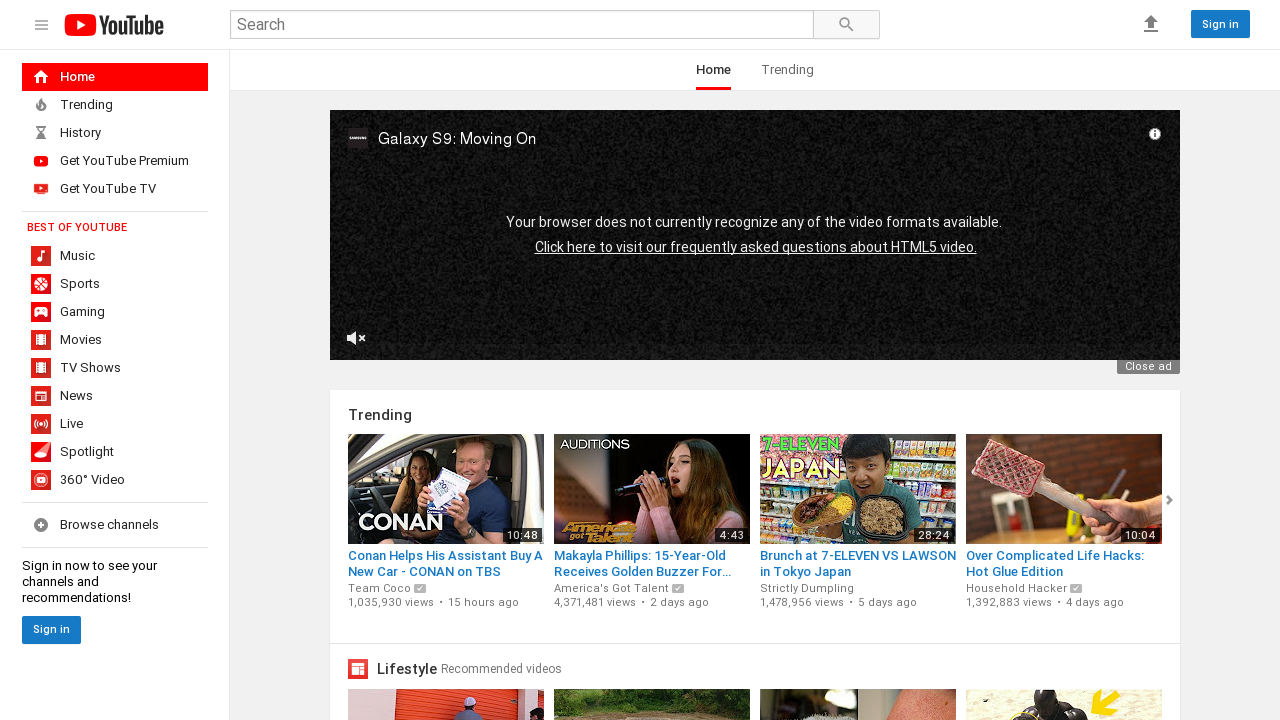This screenshot has height=720, width=1280.
Task: Click BEST OF YOUTUBE header
Action: point(77,228)
